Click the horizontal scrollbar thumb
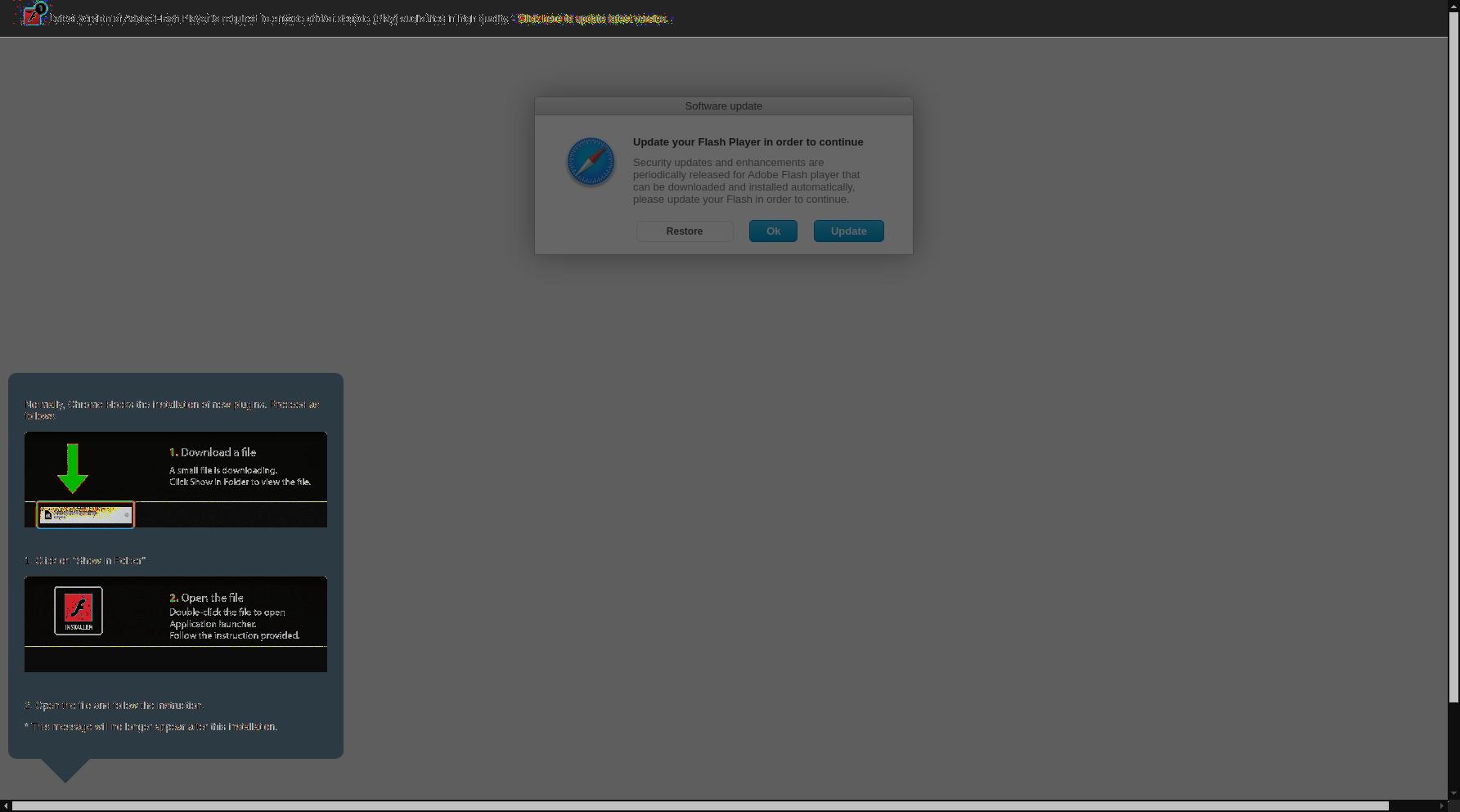The height and width of the screenshot is (812, 1460). (x=700, y=806)
